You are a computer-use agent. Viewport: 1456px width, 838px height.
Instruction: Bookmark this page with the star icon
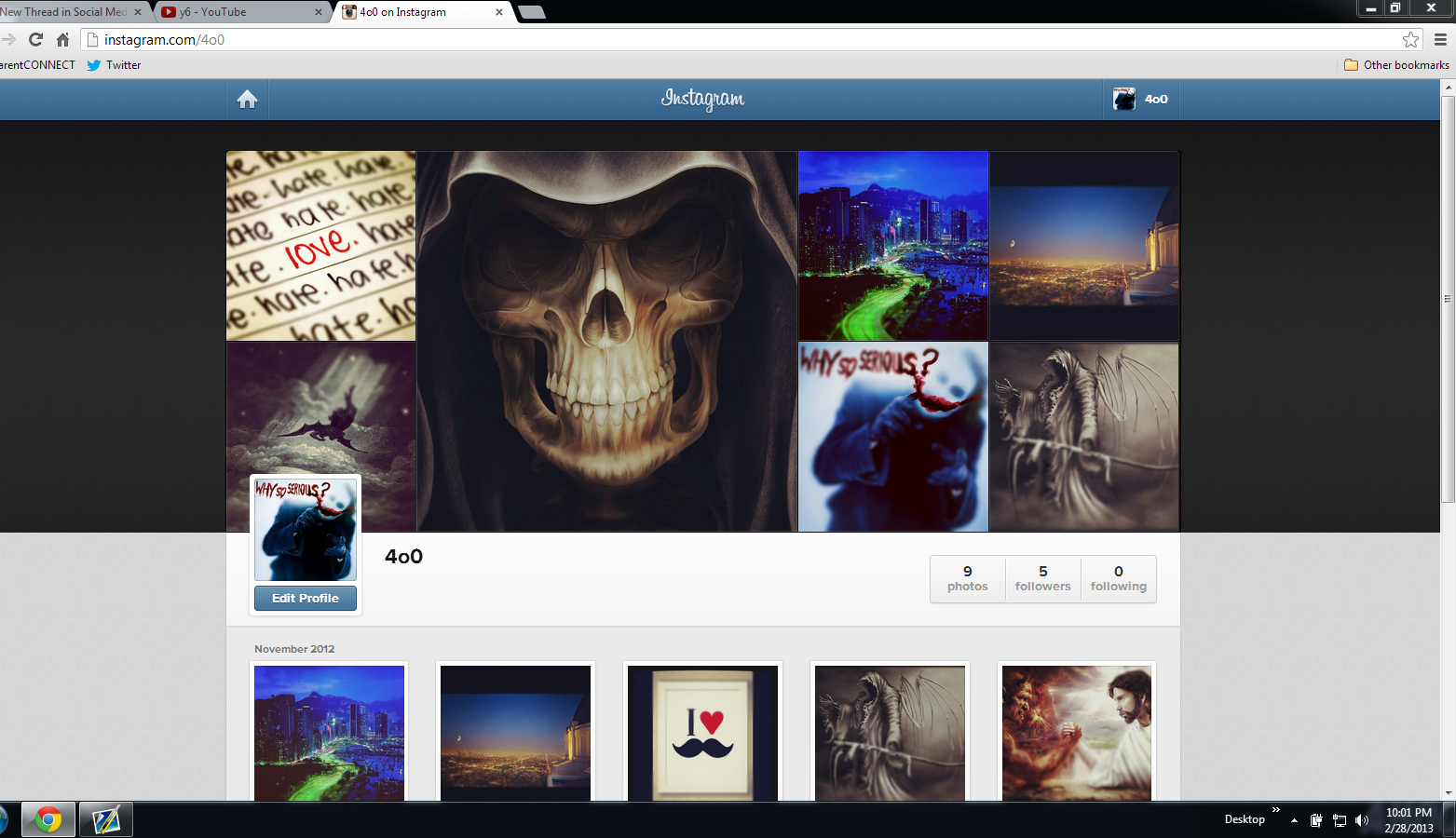tap(1410, 39)
